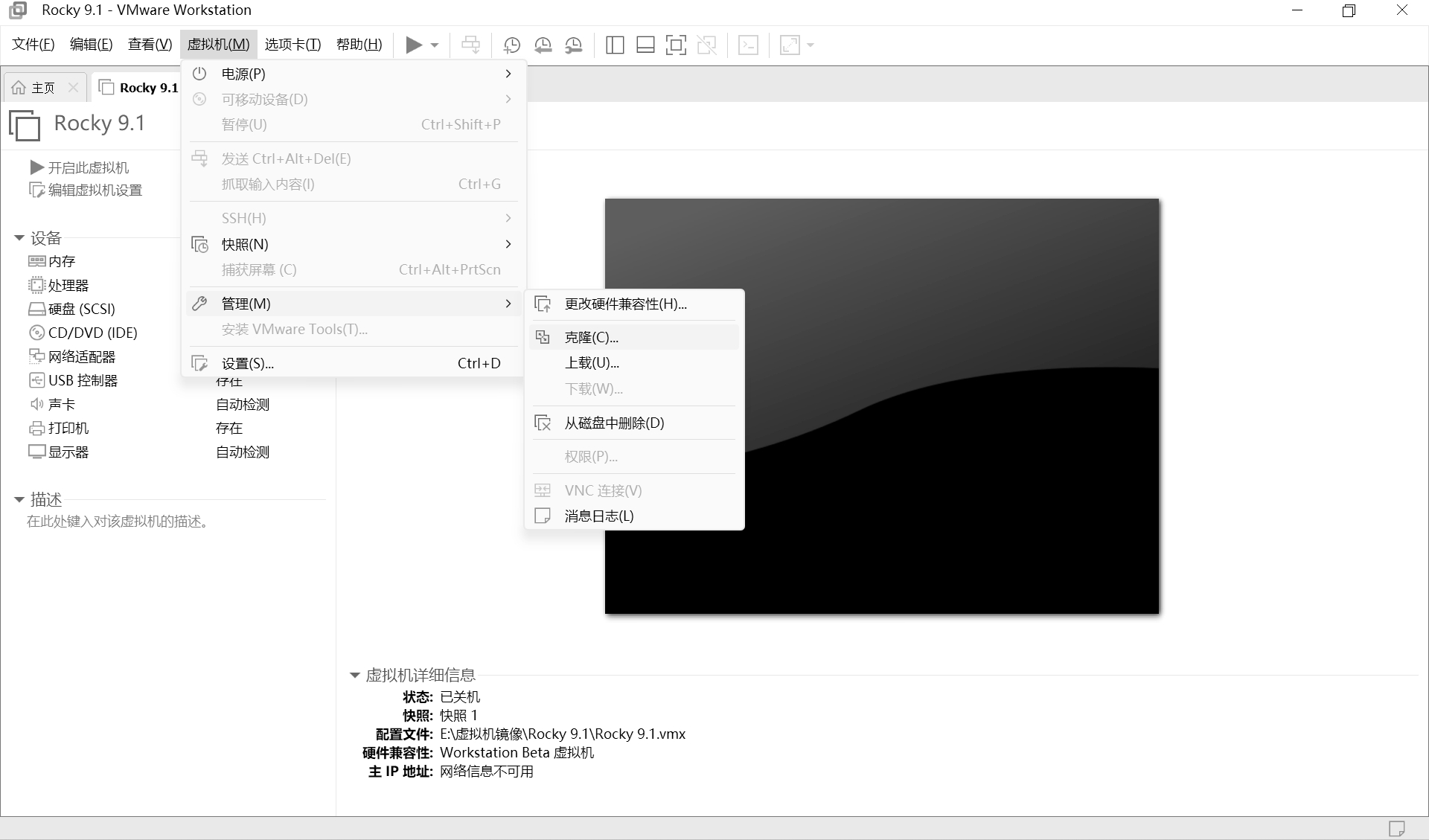This screenshot has width=1429, height=840.
Task: Collapse the 虚拟机详细信息 section
Action: tap(355, 676)
